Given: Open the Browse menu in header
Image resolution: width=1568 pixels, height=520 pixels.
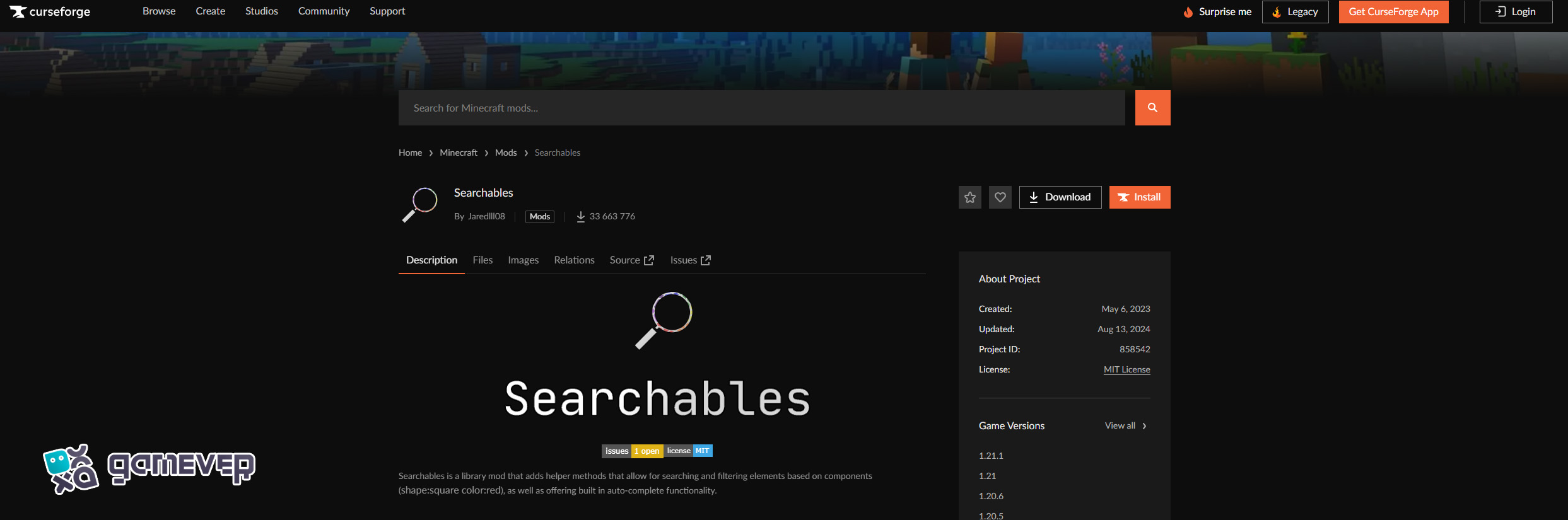Looking at the screenshot, I should point(159,11).
